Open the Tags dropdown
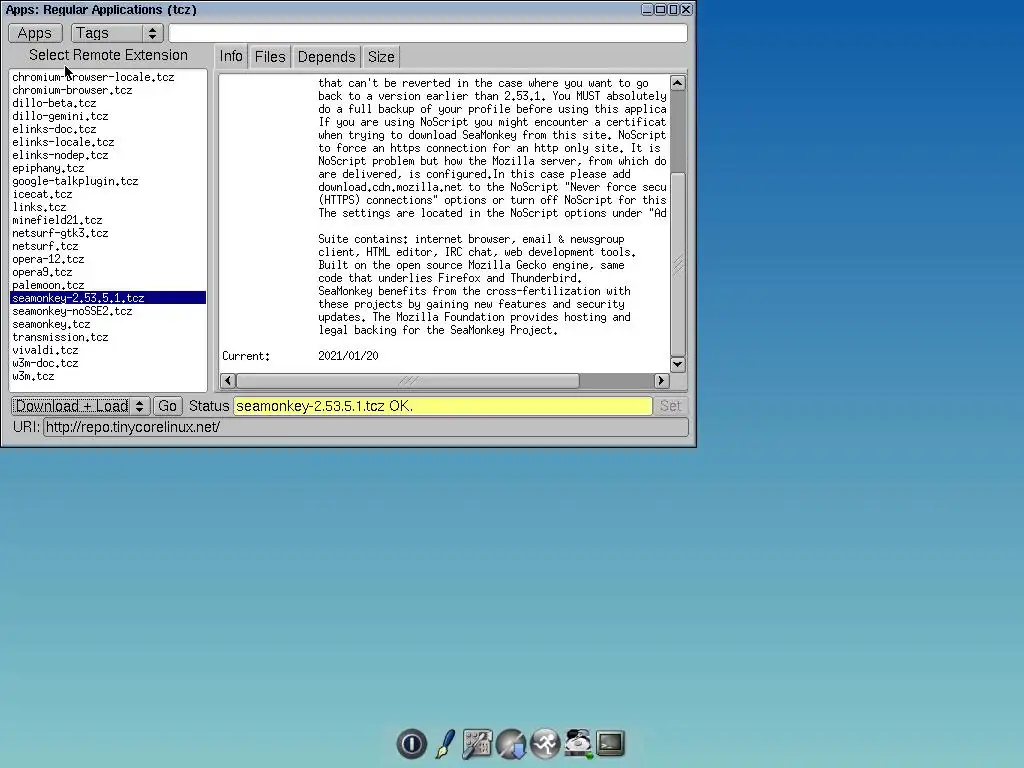Screen dimensions: 1024x768 click(117, 33)
